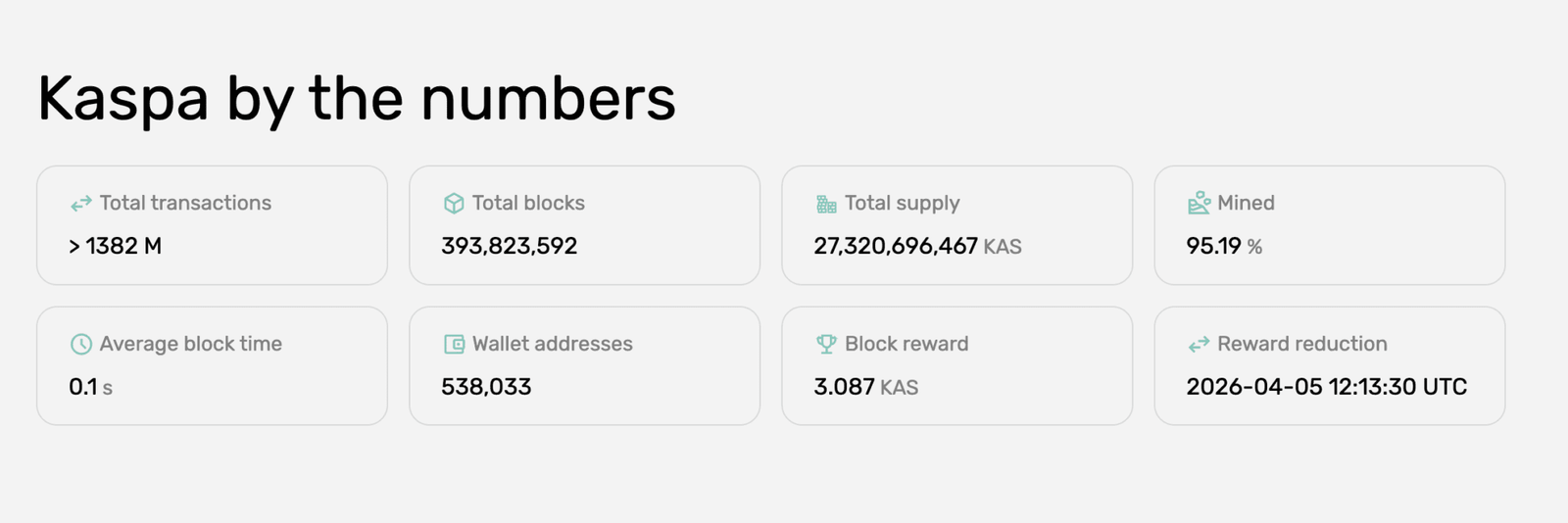Click the Block reward trophy icon
The width and height of the screenshot is (1568, 523).
pyautogui.click(x=826, y=345)
